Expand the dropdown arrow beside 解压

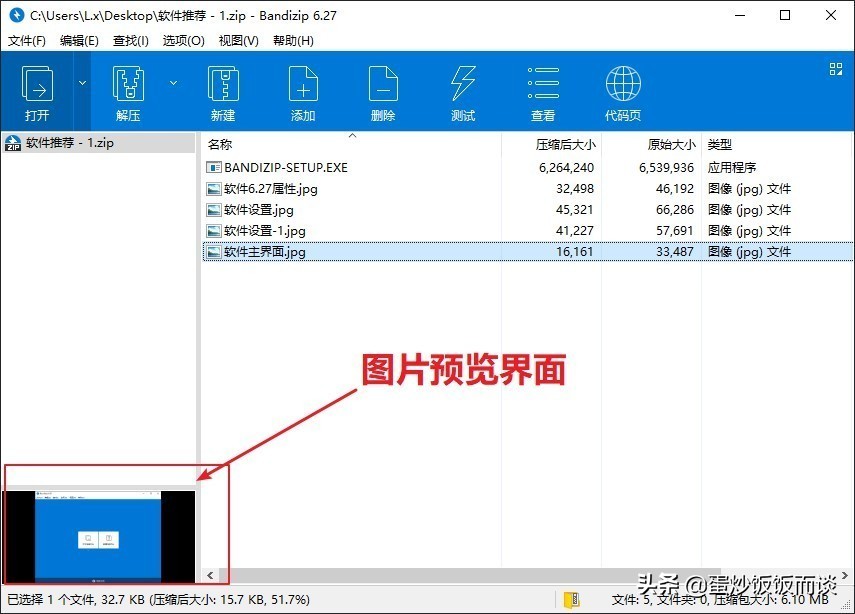click(173, 83)
